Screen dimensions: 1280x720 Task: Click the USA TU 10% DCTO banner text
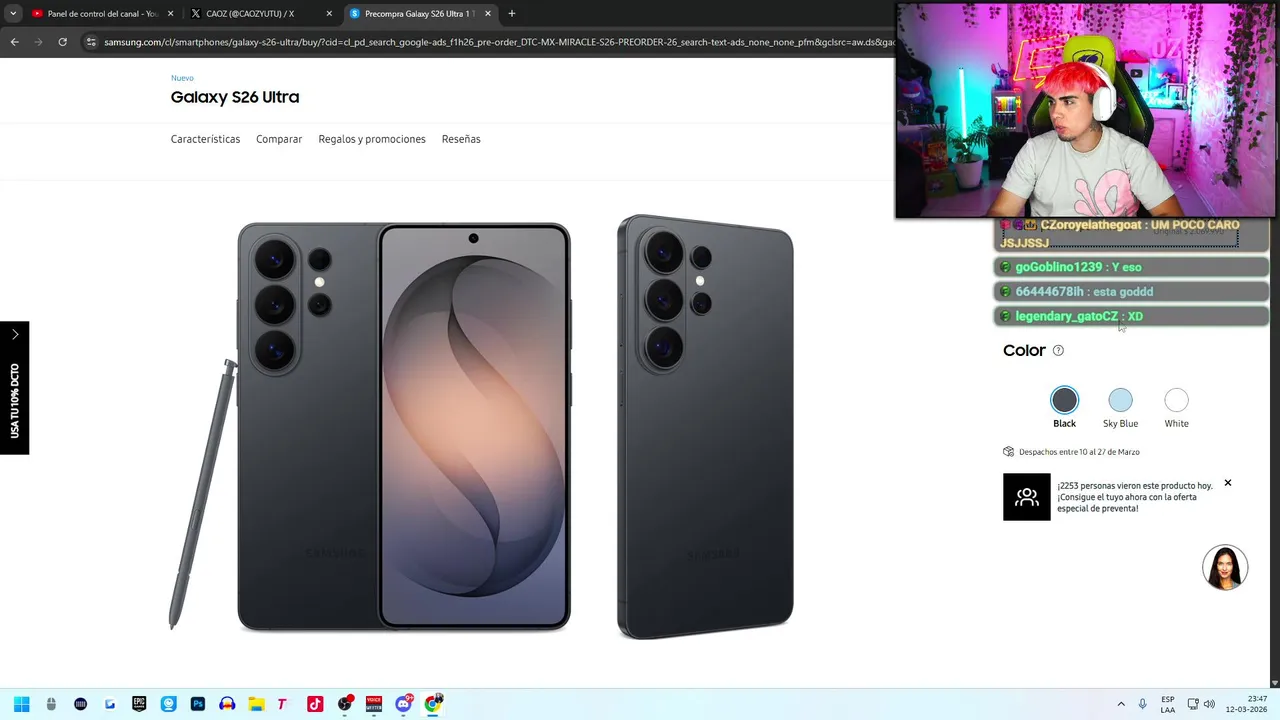[x=14, y=400]
